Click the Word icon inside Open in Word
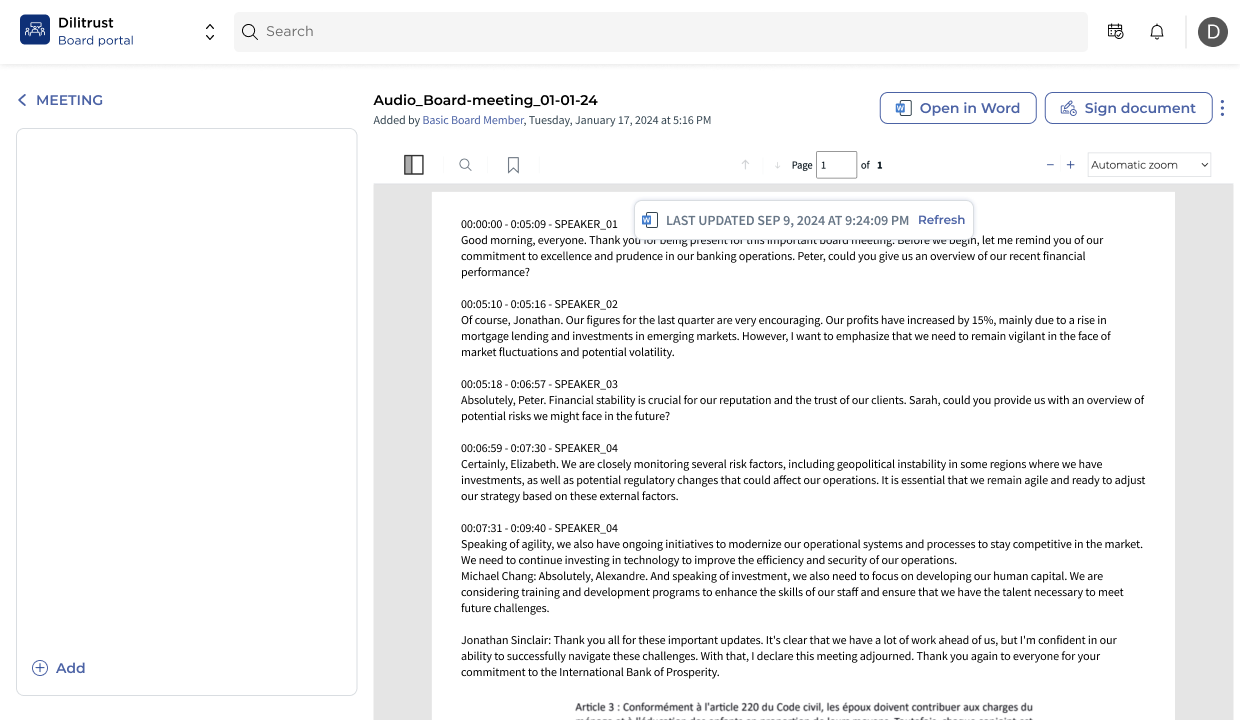 (903, 108)
